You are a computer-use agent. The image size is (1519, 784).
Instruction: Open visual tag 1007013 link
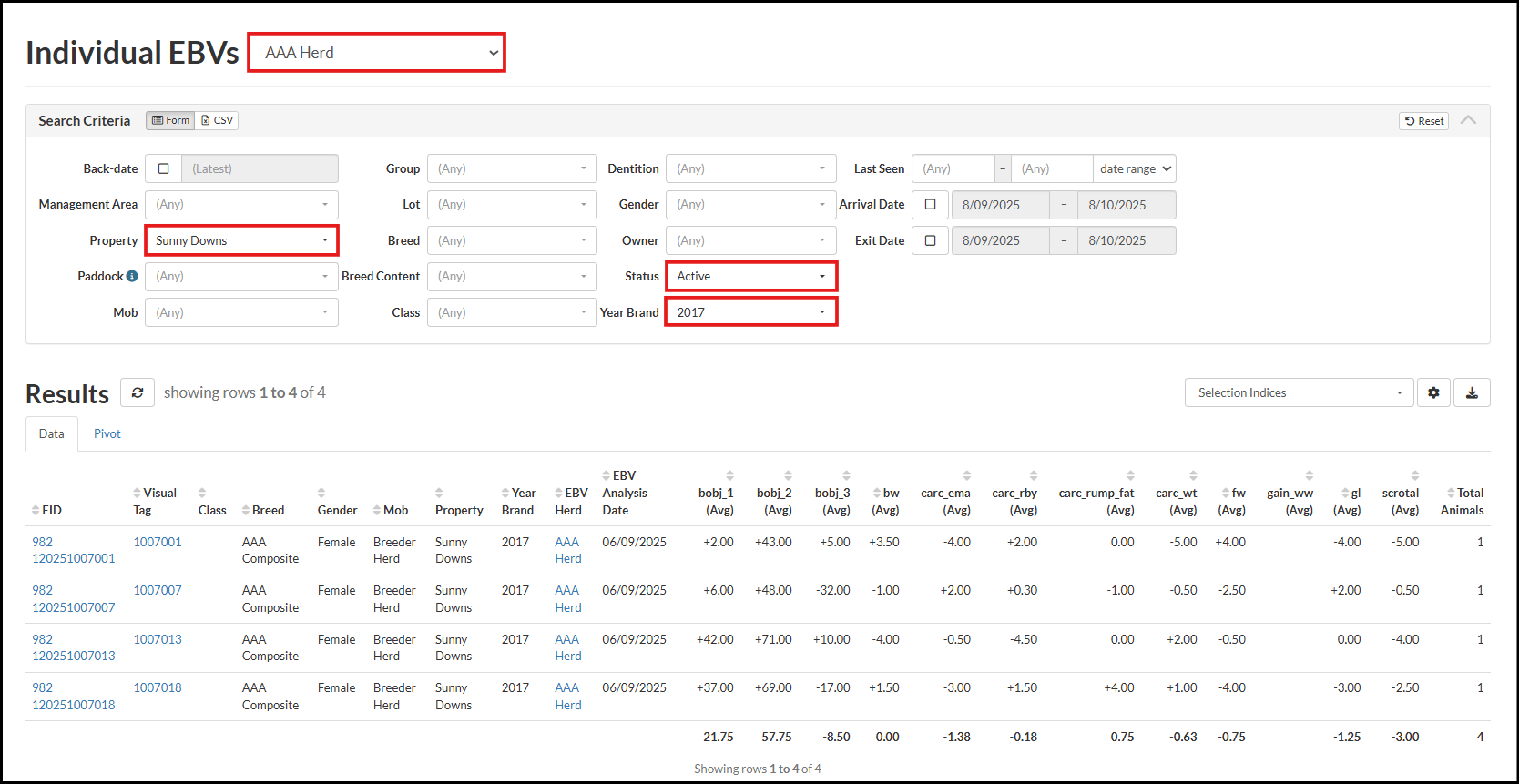point(158,639)
